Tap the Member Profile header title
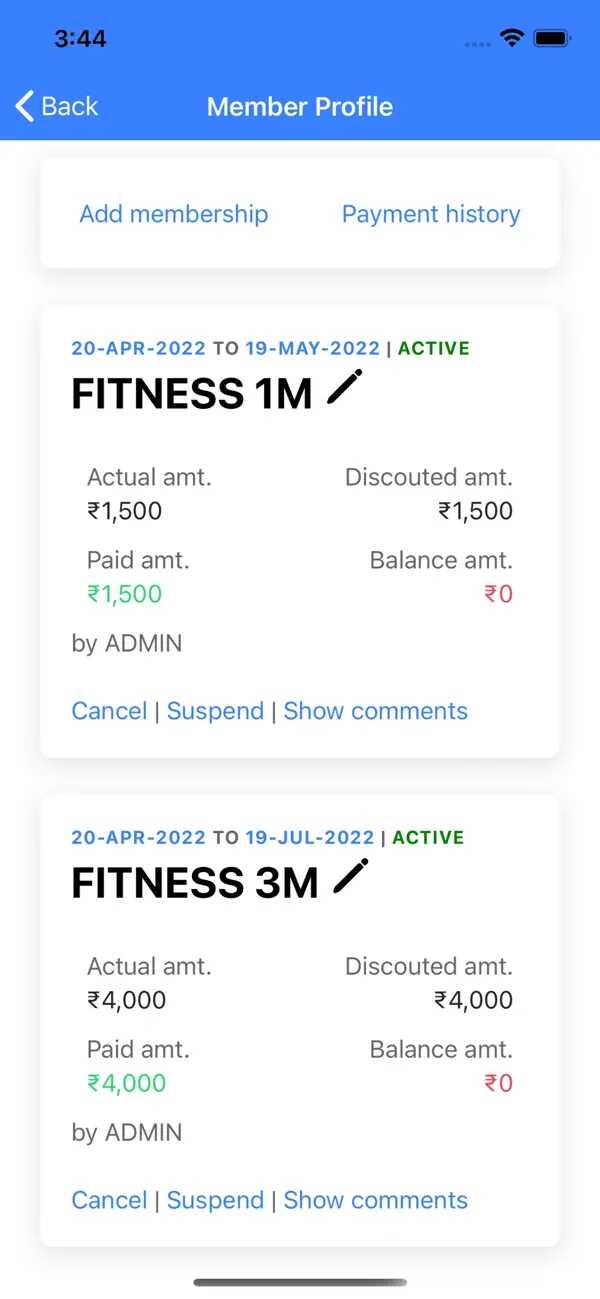This screenshot has height=1299, width=600. point(300,107)
